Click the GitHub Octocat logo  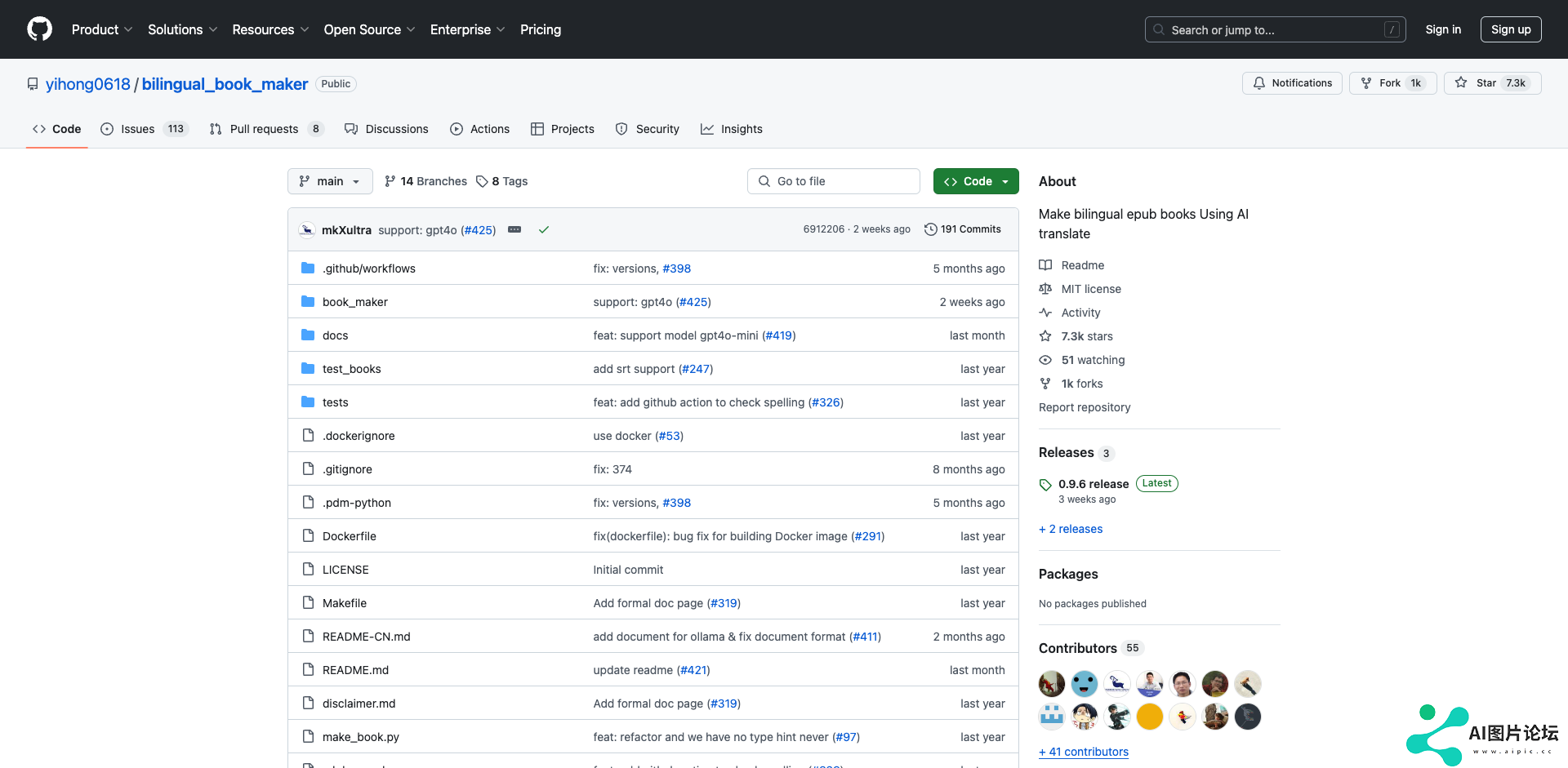coord(39,29)
